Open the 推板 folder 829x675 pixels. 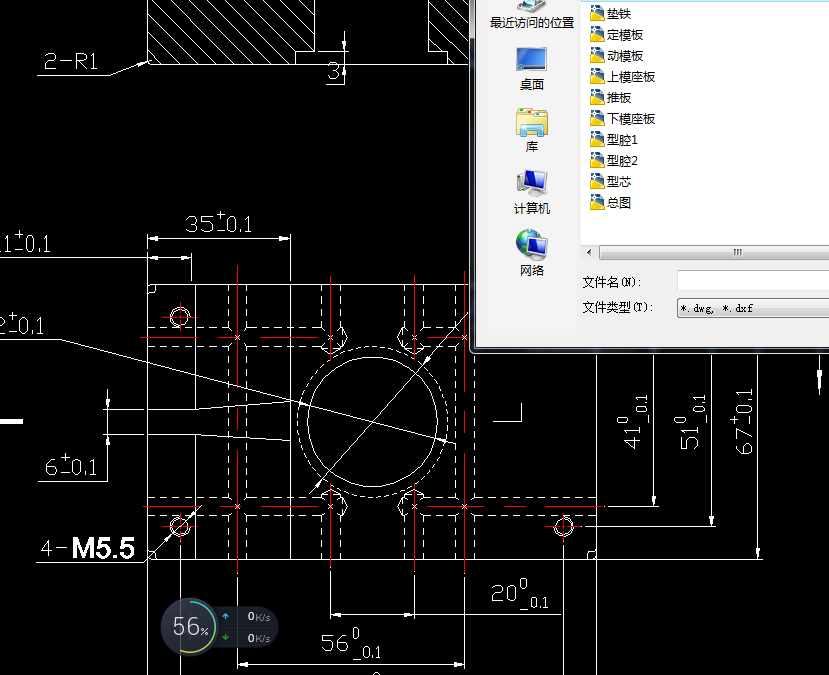[611, 97]
